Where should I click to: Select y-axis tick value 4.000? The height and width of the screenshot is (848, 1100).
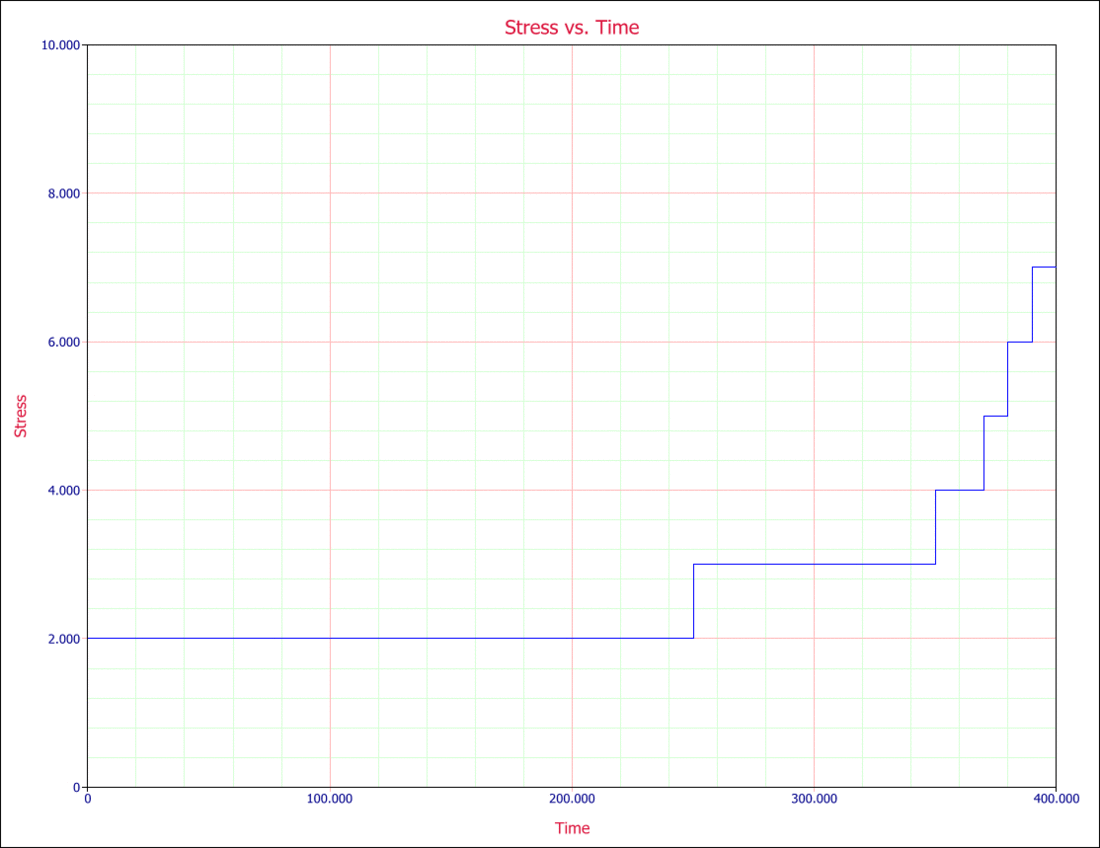click(x=64, y=490)
